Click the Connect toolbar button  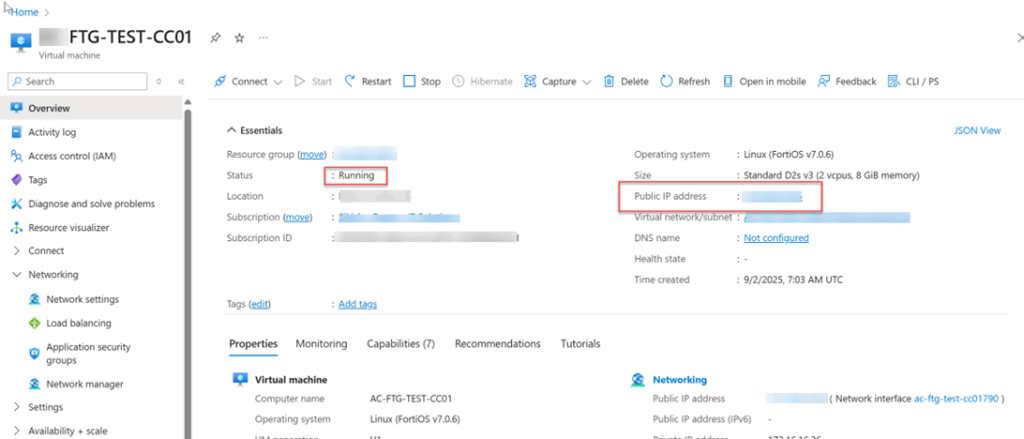241,82
